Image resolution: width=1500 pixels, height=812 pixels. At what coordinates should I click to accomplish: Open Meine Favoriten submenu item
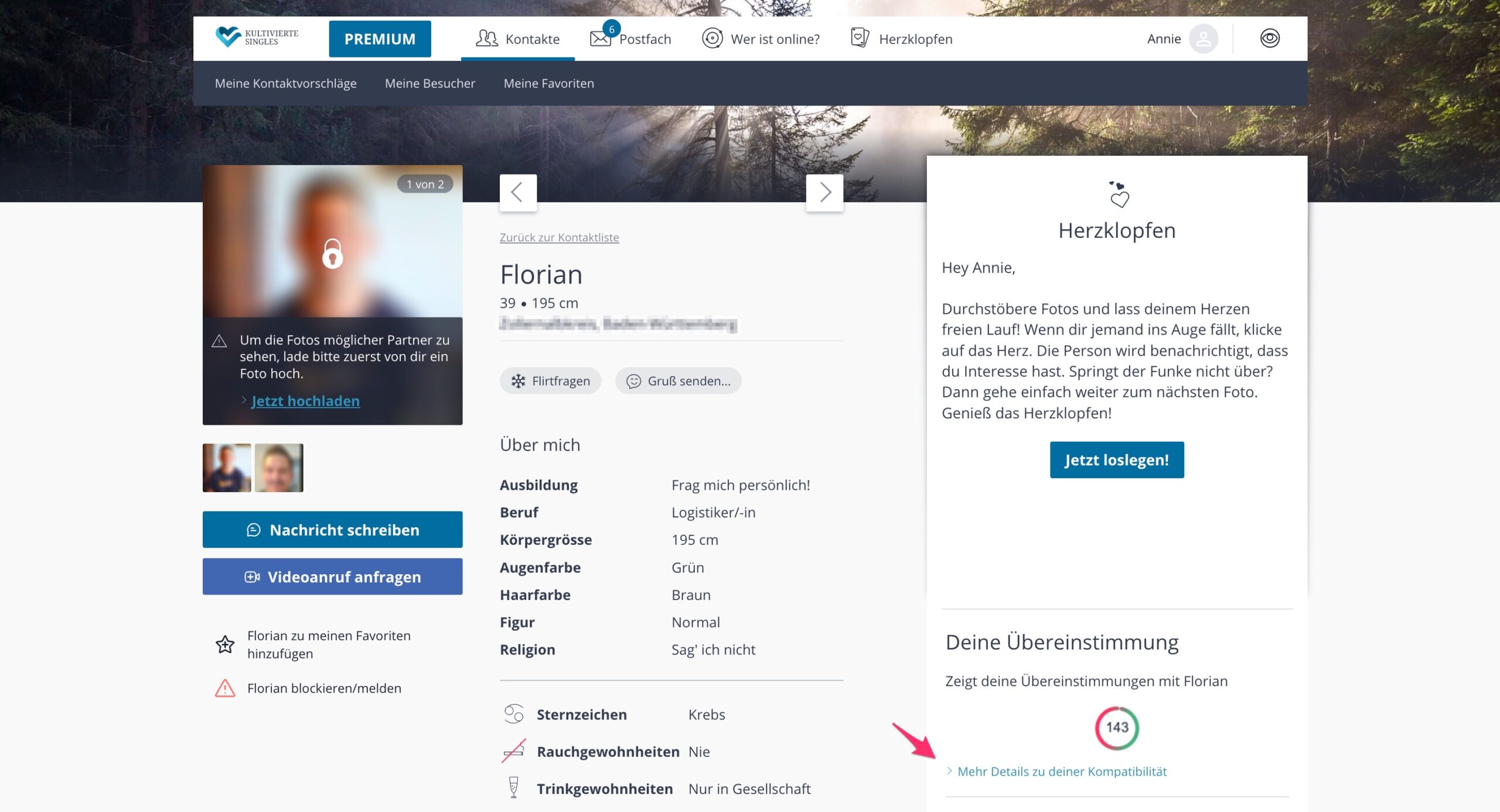click(548, 83)
